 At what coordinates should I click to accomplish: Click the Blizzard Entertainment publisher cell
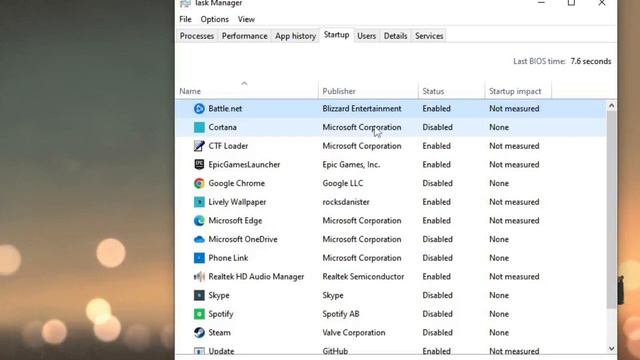tap(362, 109)
